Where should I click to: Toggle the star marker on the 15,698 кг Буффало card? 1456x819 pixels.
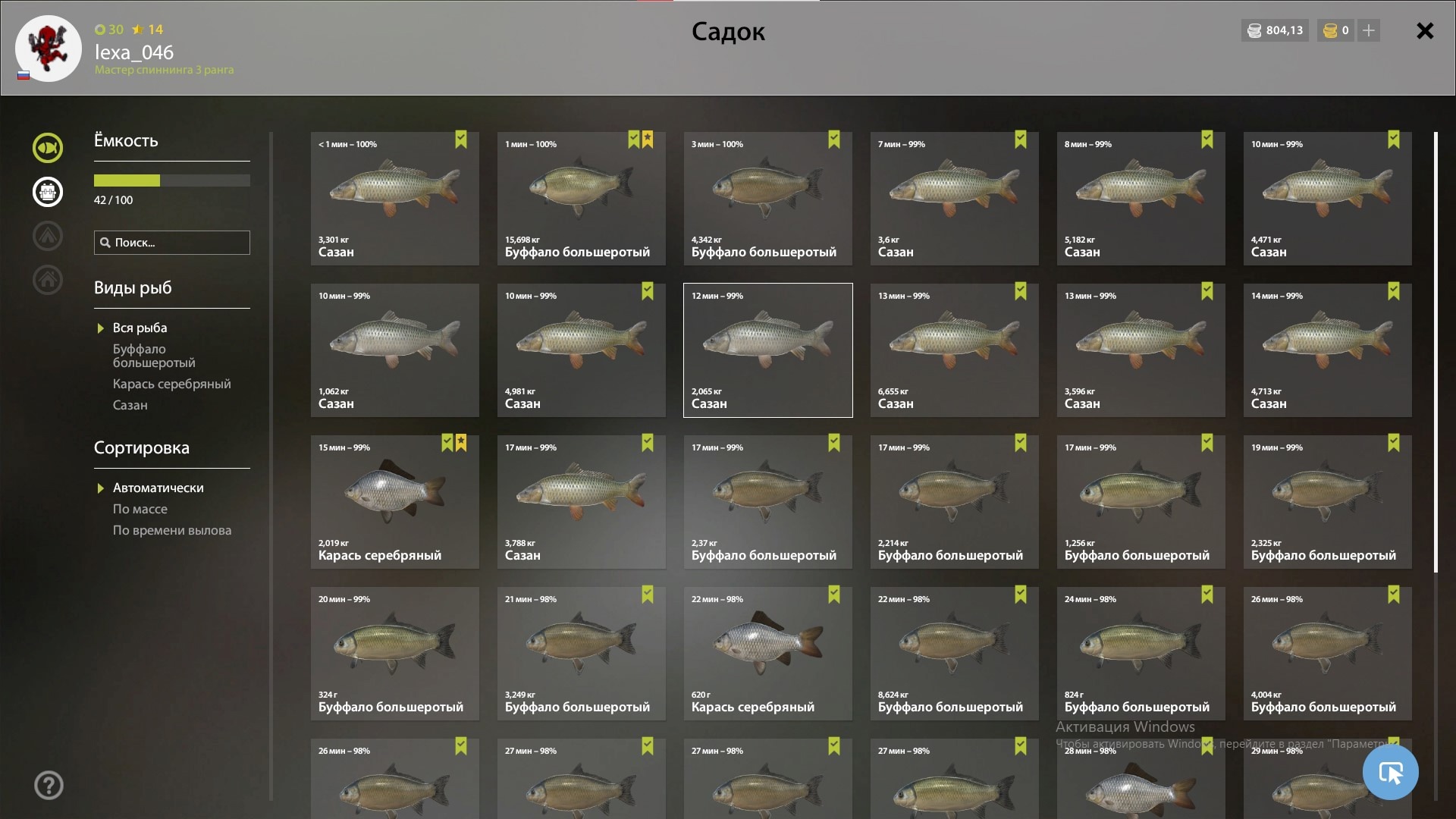(x=648, y=140)
